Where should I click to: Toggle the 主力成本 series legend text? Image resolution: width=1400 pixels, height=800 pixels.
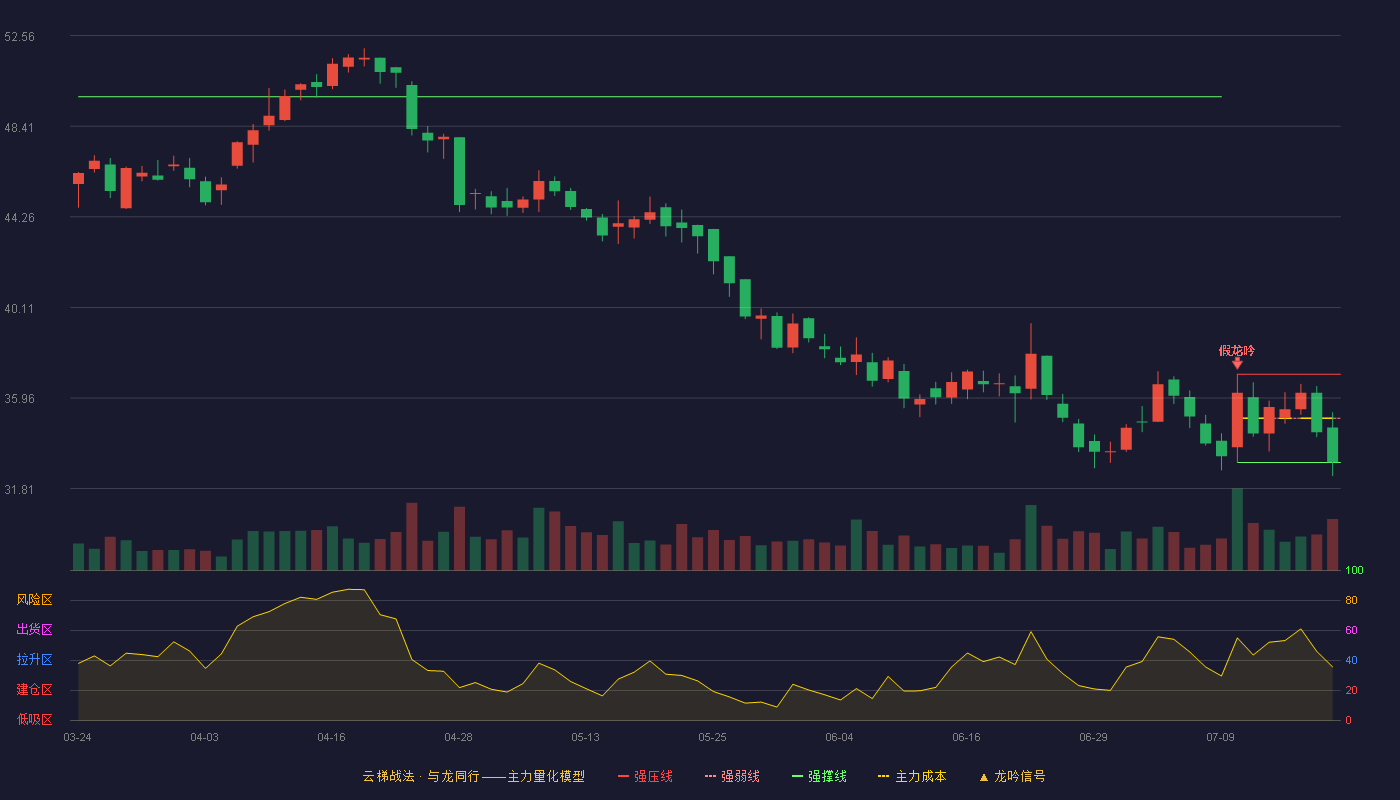coord(920,776)
